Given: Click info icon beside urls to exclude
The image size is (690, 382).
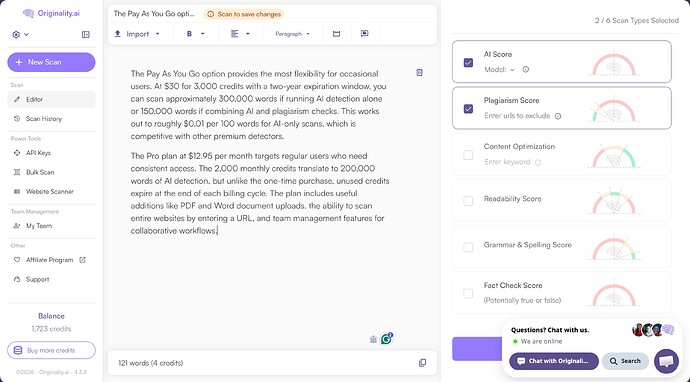Looking at the screenshot, I should (x=558, y=116).
